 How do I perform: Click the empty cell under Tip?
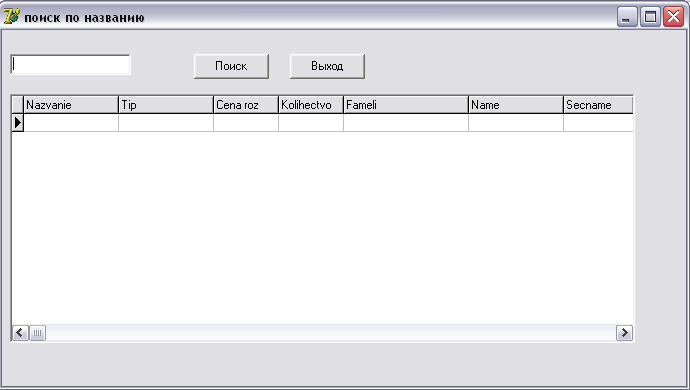pyautogui.click(x=166, y=122)
